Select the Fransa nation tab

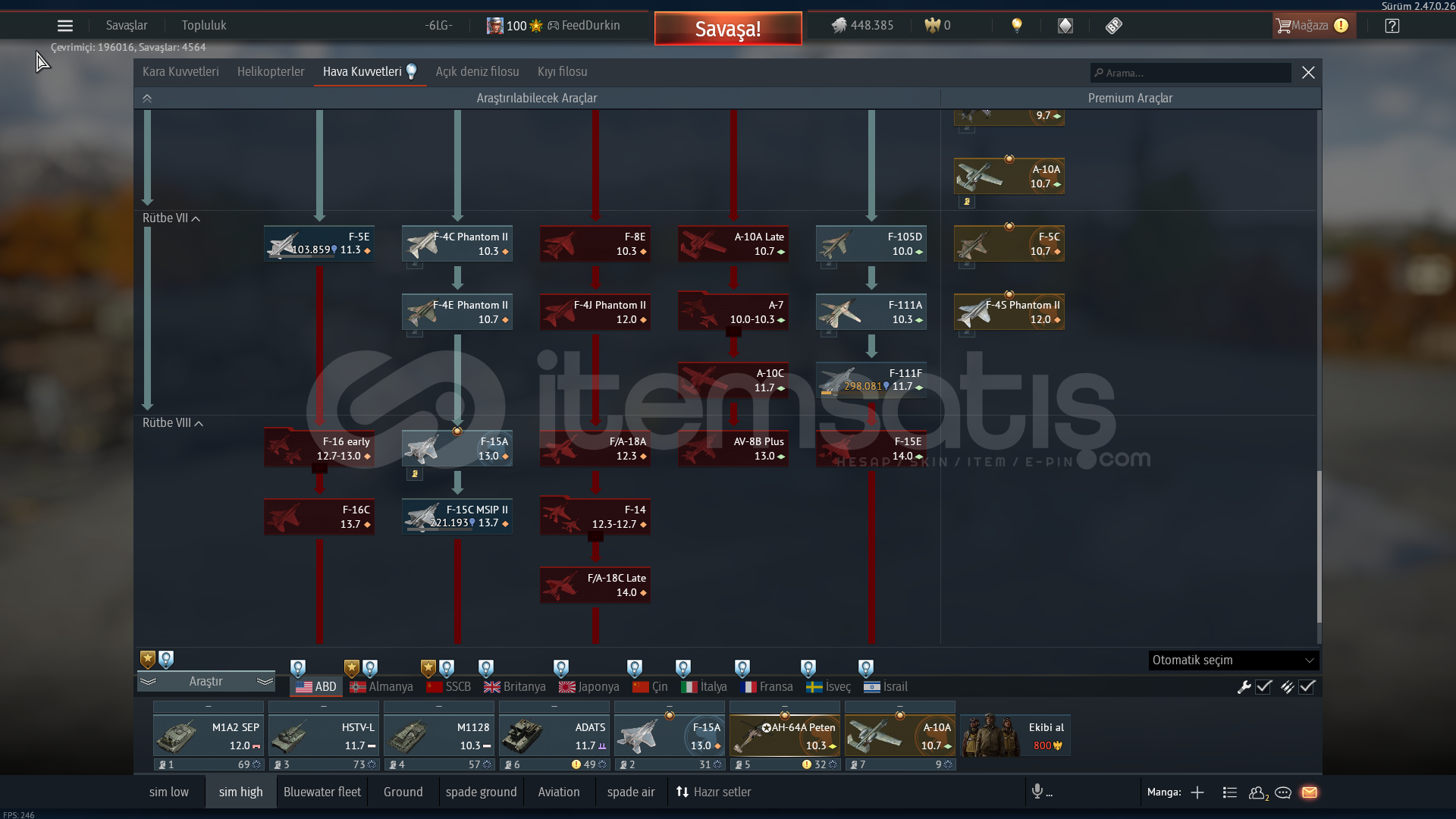tap(767, 687)
